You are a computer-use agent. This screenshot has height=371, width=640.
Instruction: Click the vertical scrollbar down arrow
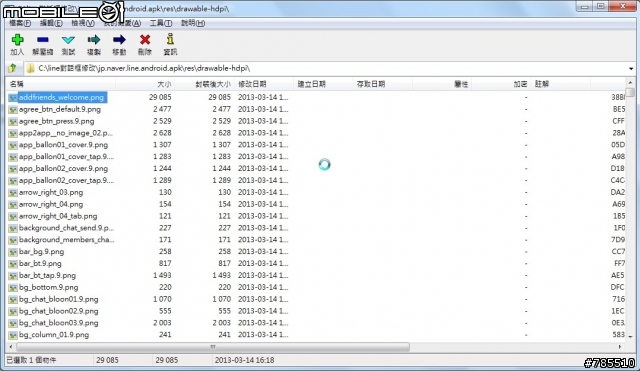pyautogui.click(x=631, y=337)
